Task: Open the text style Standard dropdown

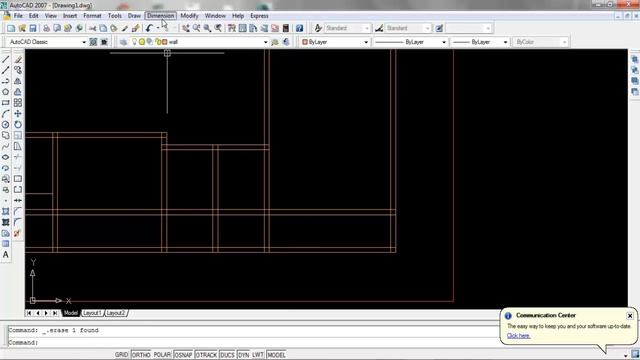Action: (x=367, y=28)
